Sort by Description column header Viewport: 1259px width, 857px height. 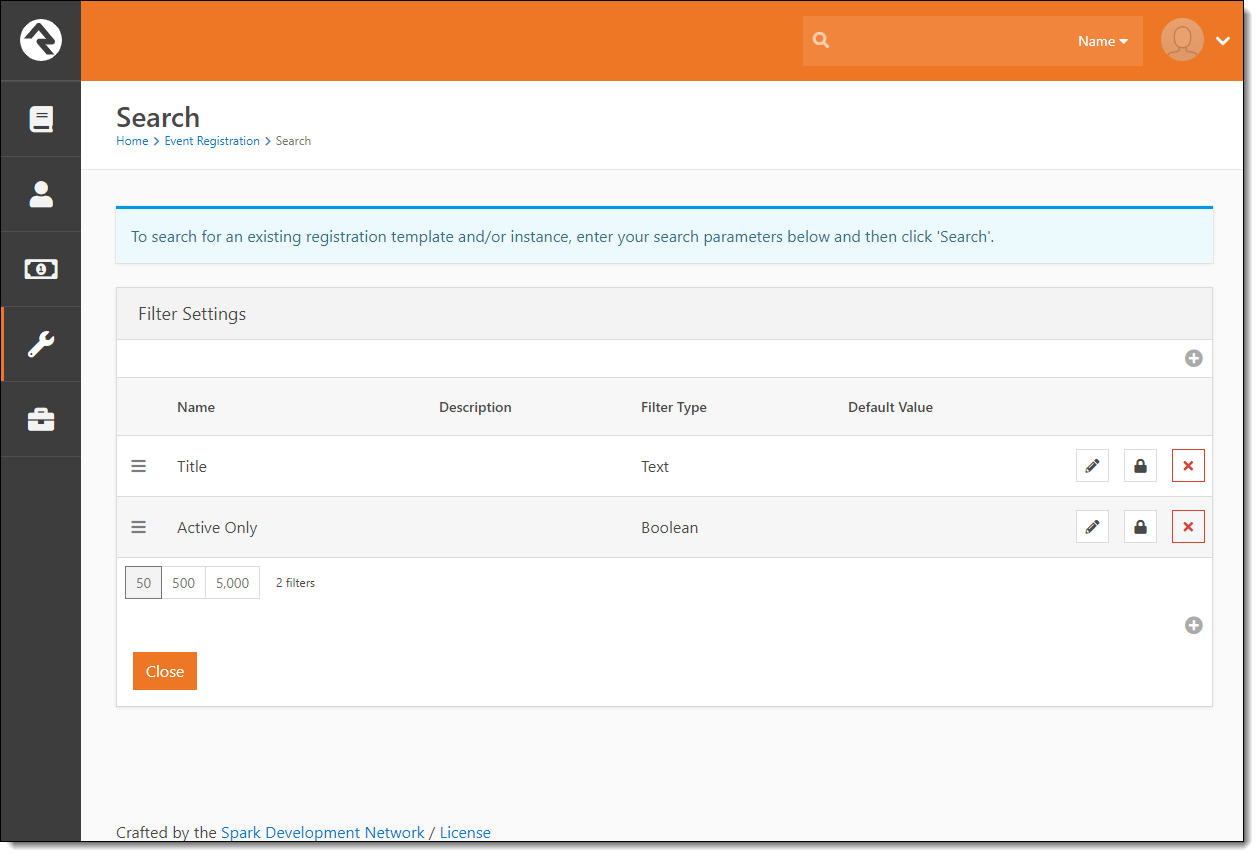(x=475, y=407)
